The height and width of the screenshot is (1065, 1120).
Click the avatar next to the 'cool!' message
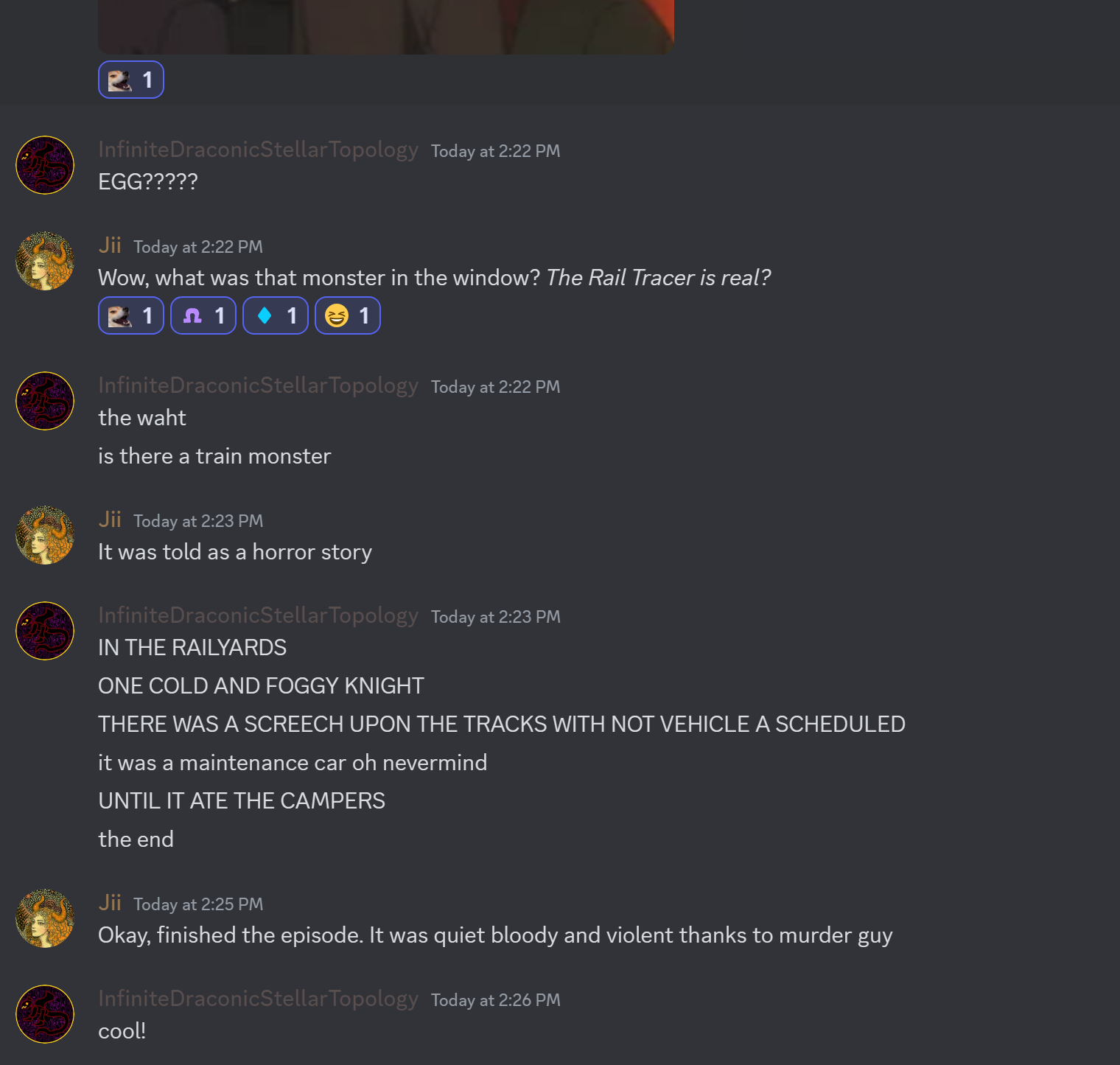point(45,1014)
